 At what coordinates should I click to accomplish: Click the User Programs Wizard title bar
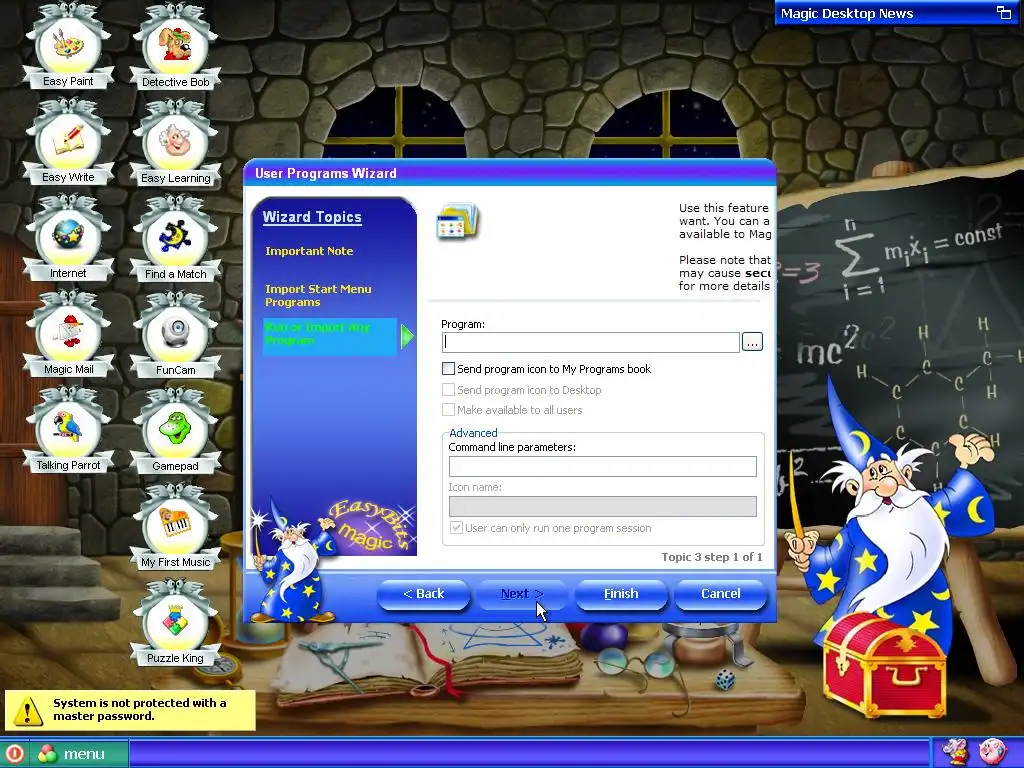(509, 173)
